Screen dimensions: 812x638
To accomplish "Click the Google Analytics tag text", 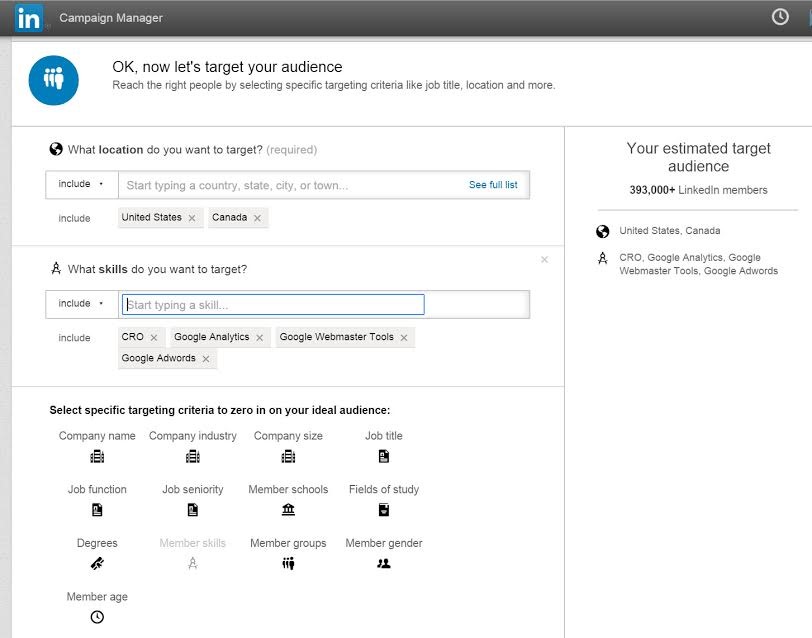I will pos(211,337).
